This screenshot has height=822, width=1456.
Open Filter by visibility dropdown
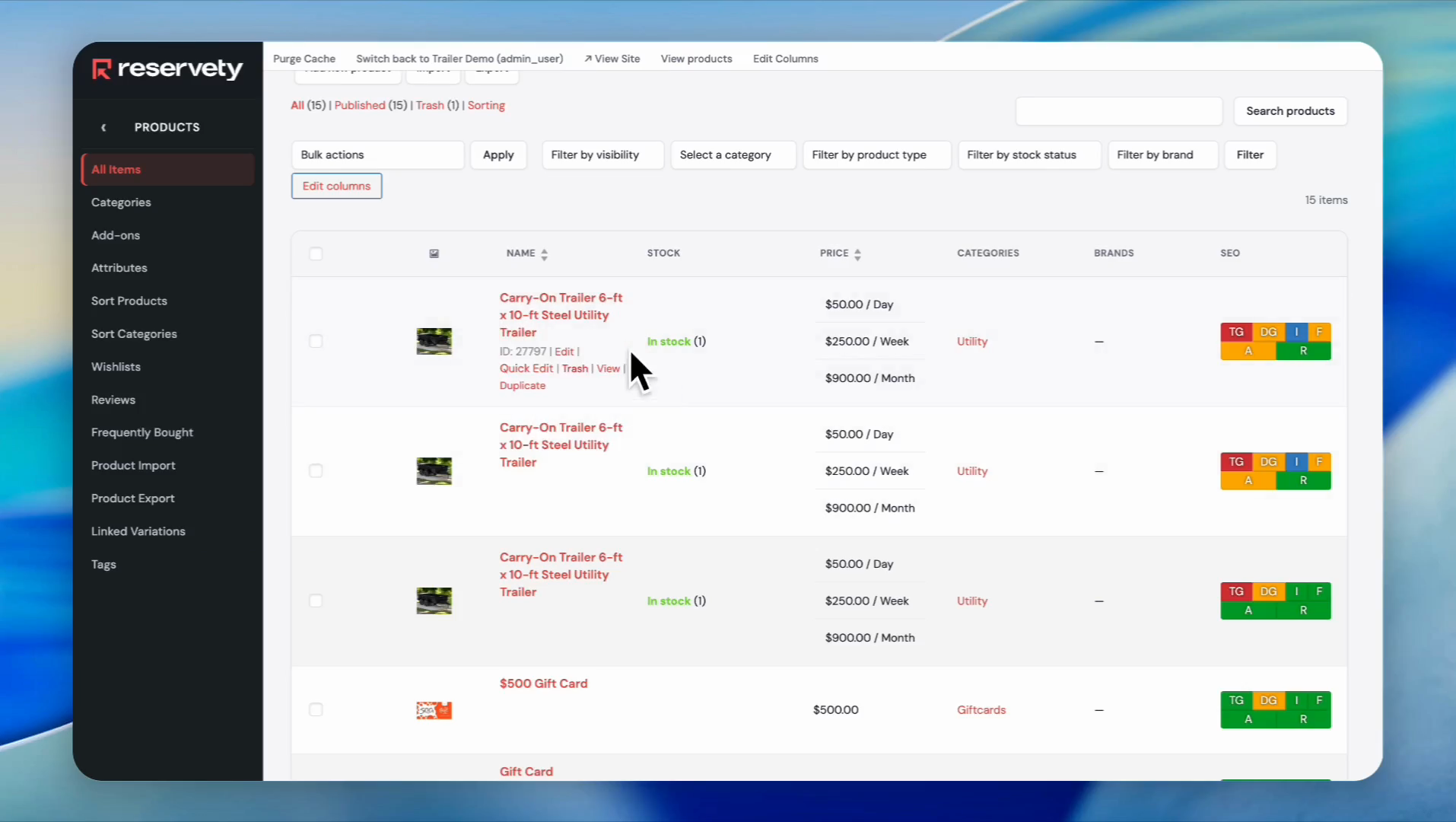coord(602,155)
